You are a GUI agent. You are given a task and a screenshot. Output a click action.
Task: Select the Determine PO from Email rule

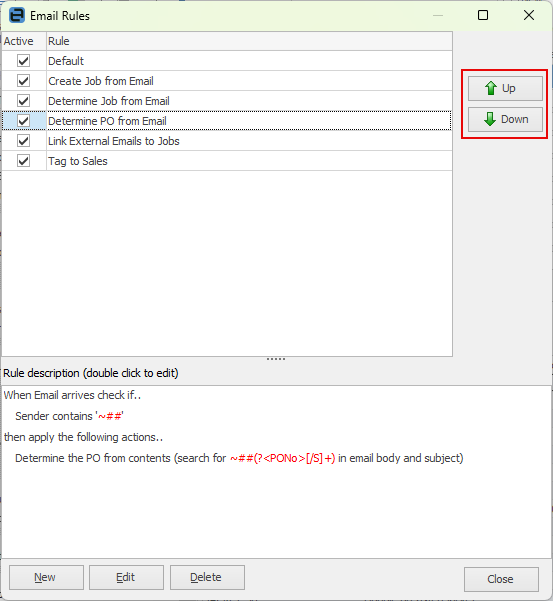227,121
